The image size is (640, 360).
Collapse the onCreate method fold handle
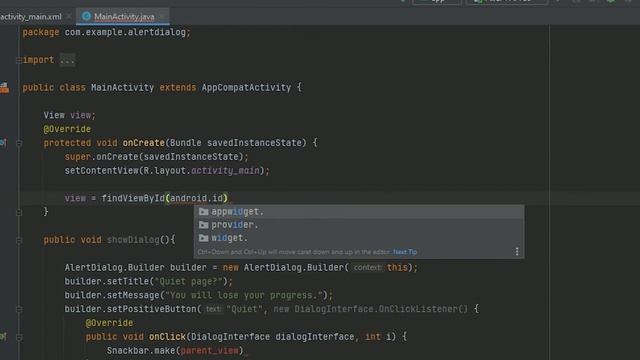(19, 143)
